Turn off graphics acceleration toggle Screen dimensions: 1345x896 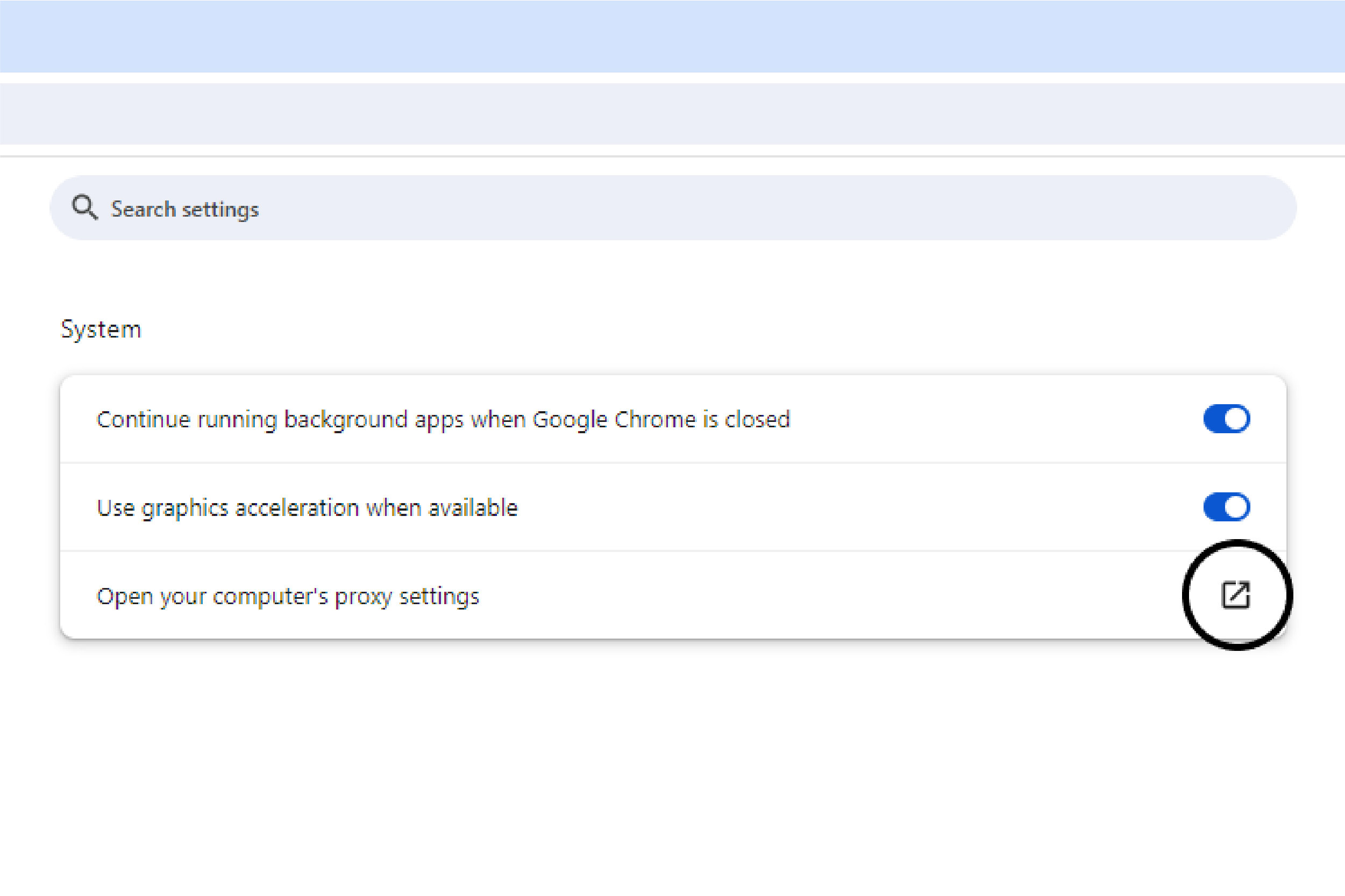tap(1226, 507)
